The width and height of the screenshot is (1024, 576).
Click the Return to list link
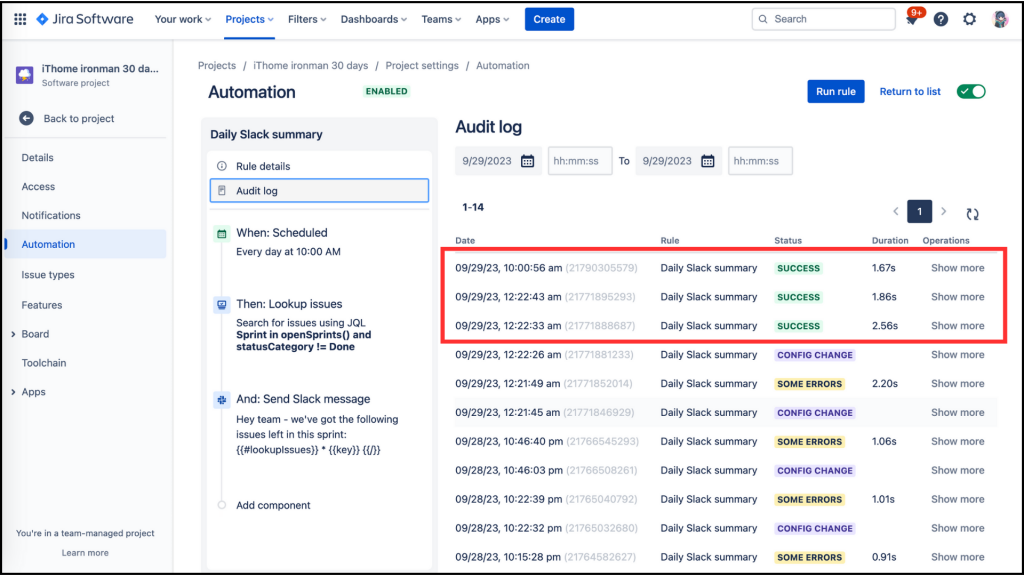pyautogui.click(x=910, y=91)
